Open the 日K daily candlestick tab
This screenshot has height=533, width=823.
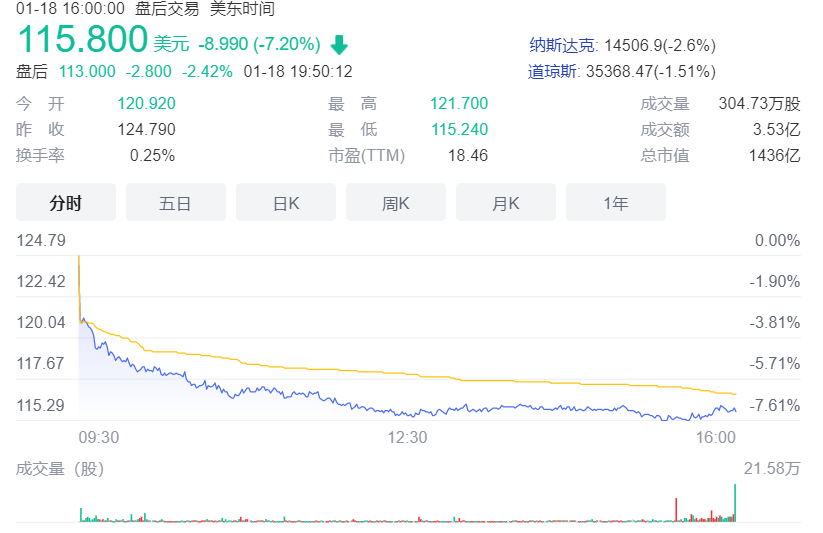pyautogui.click(x=286, y=203)
